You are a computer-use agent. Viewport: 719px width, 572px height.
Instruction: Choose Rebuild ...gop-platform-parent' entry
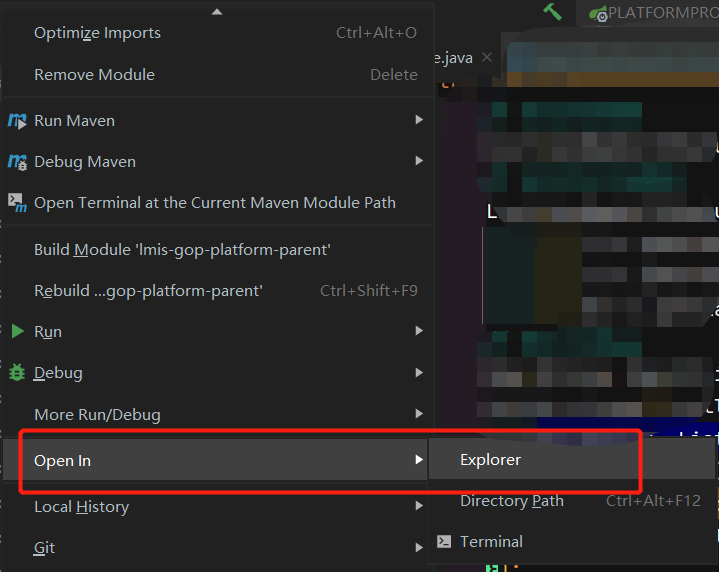[217, 291]
